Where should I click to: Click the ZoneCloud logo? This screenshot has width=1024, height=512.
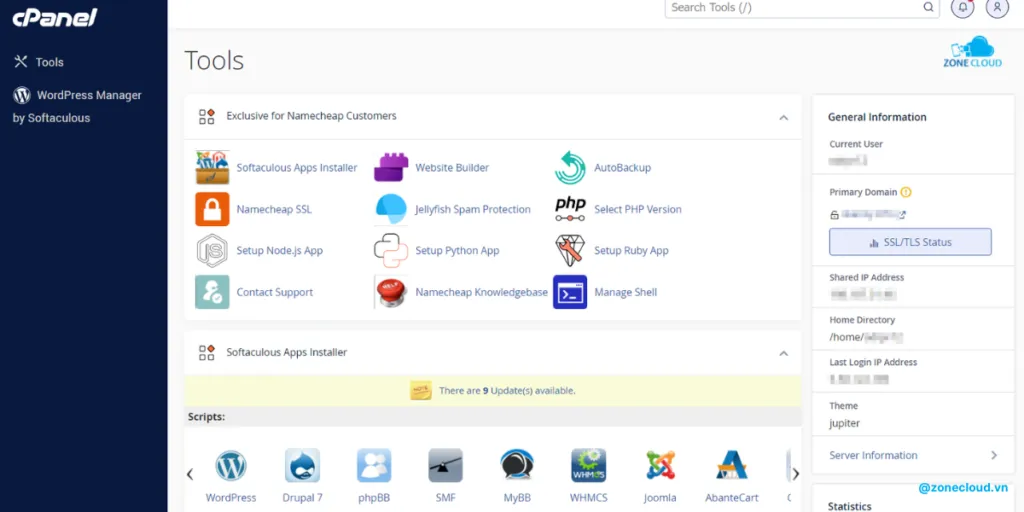pyautogui.click(x=972, y=52)
